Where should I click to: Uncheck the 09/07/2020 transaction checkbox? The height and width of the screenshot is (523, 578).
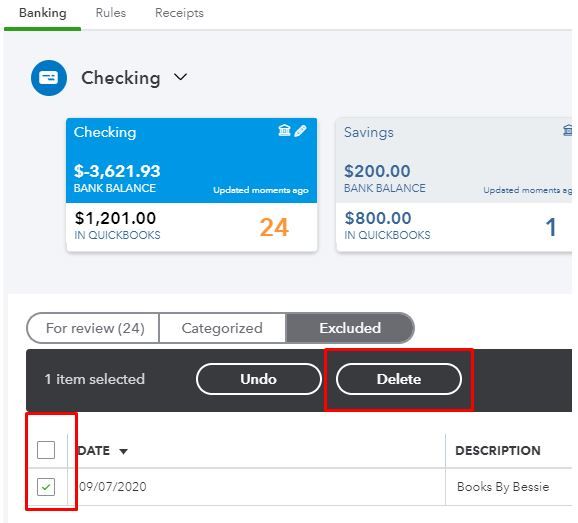pos(46,487)
